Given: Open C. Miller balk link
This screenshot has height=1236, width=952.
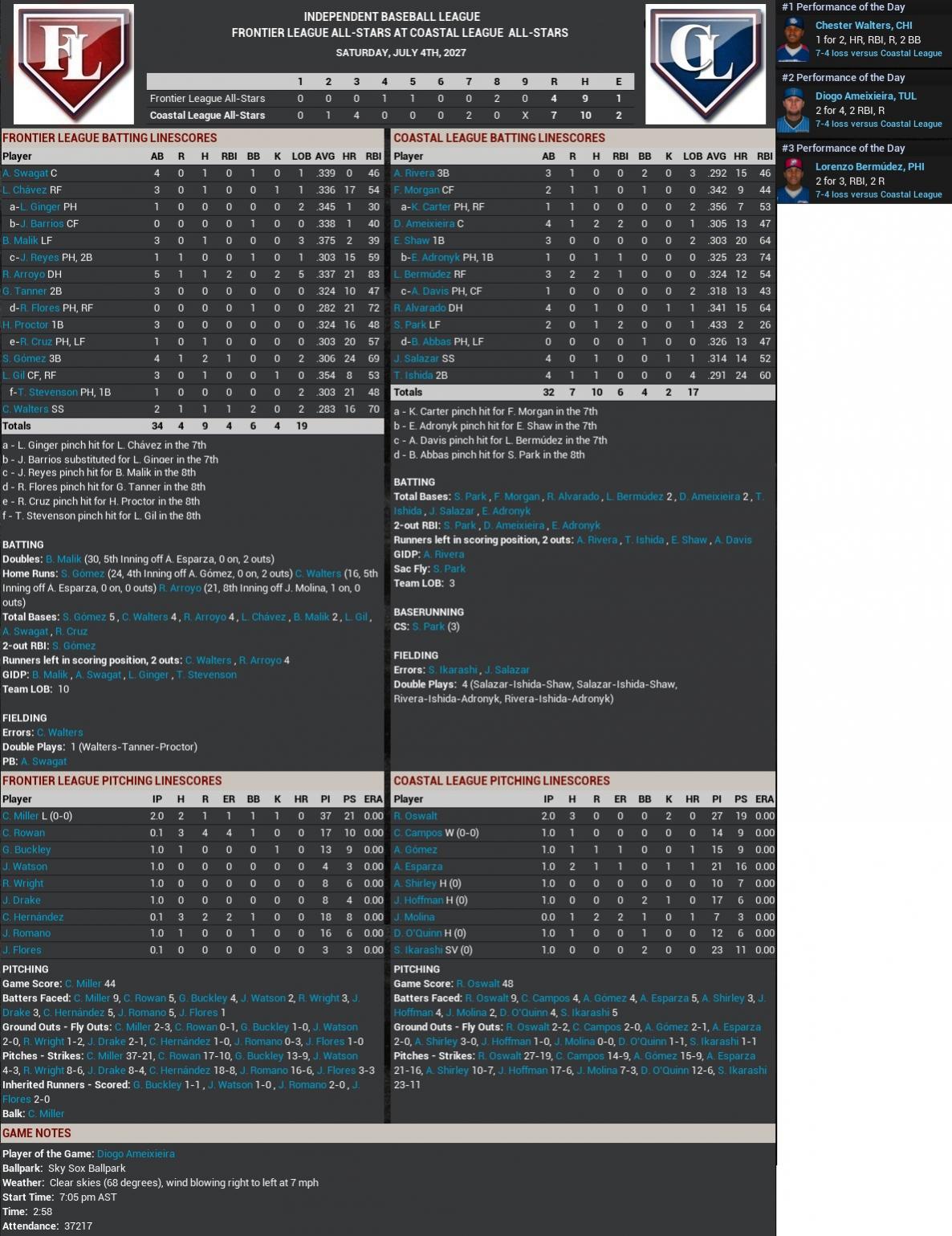Looking at the screenshot, I should pyautogui.click(x=46, y=1114).
